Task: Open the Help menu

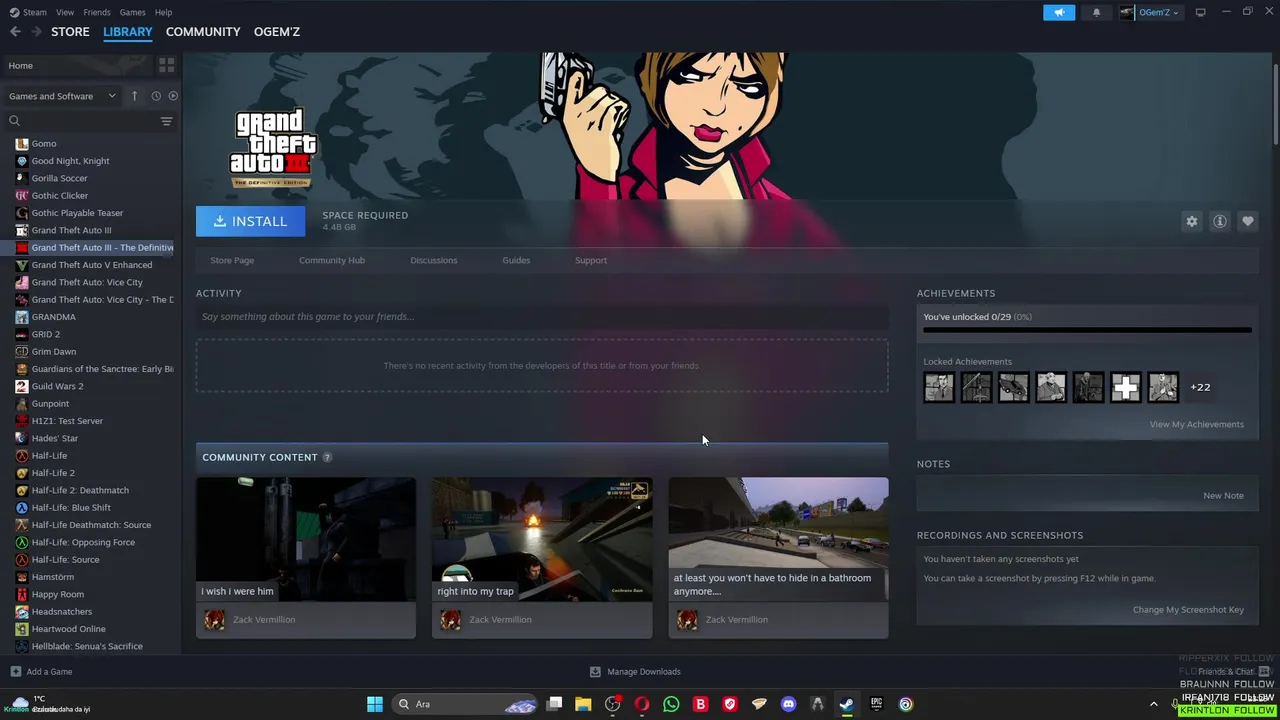Action: (163, 12)
